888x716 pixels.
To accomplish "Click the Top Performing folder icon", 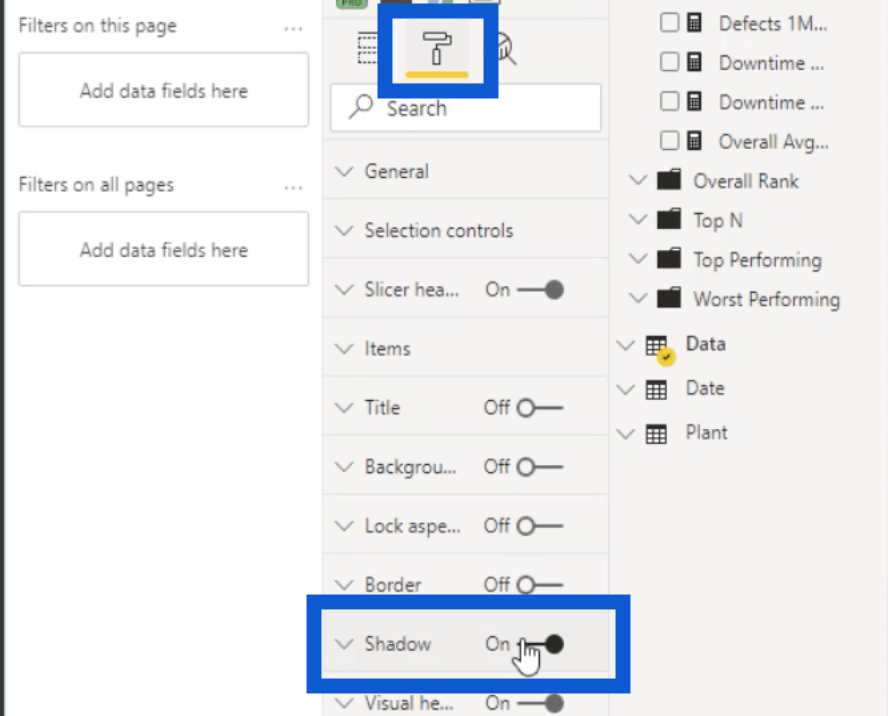I will tap(669, 258).
